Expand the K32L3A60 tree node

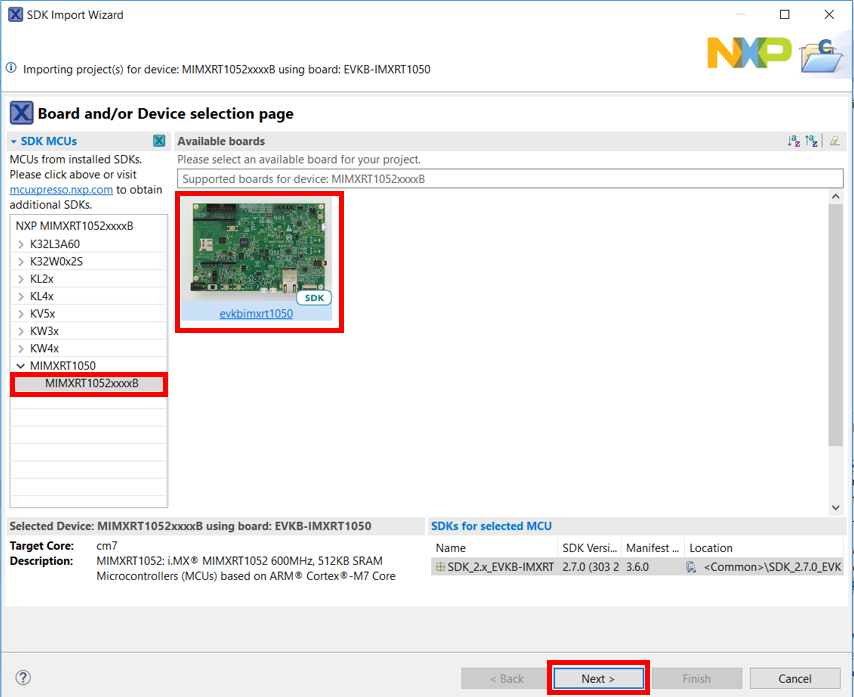(21, 244)
